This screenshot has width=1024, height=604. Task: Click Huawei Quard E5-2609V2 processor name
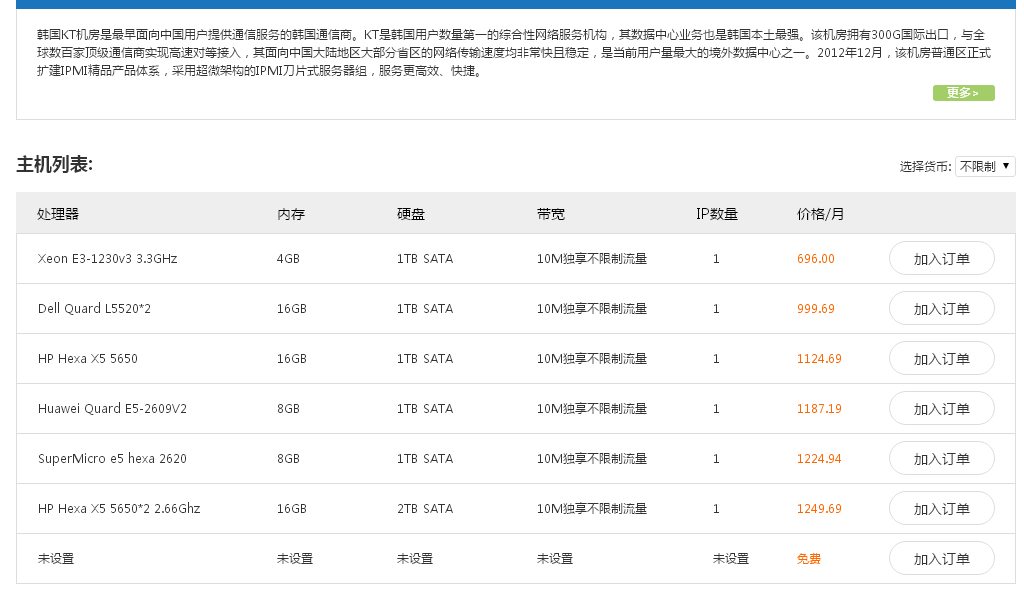point(112,409)
